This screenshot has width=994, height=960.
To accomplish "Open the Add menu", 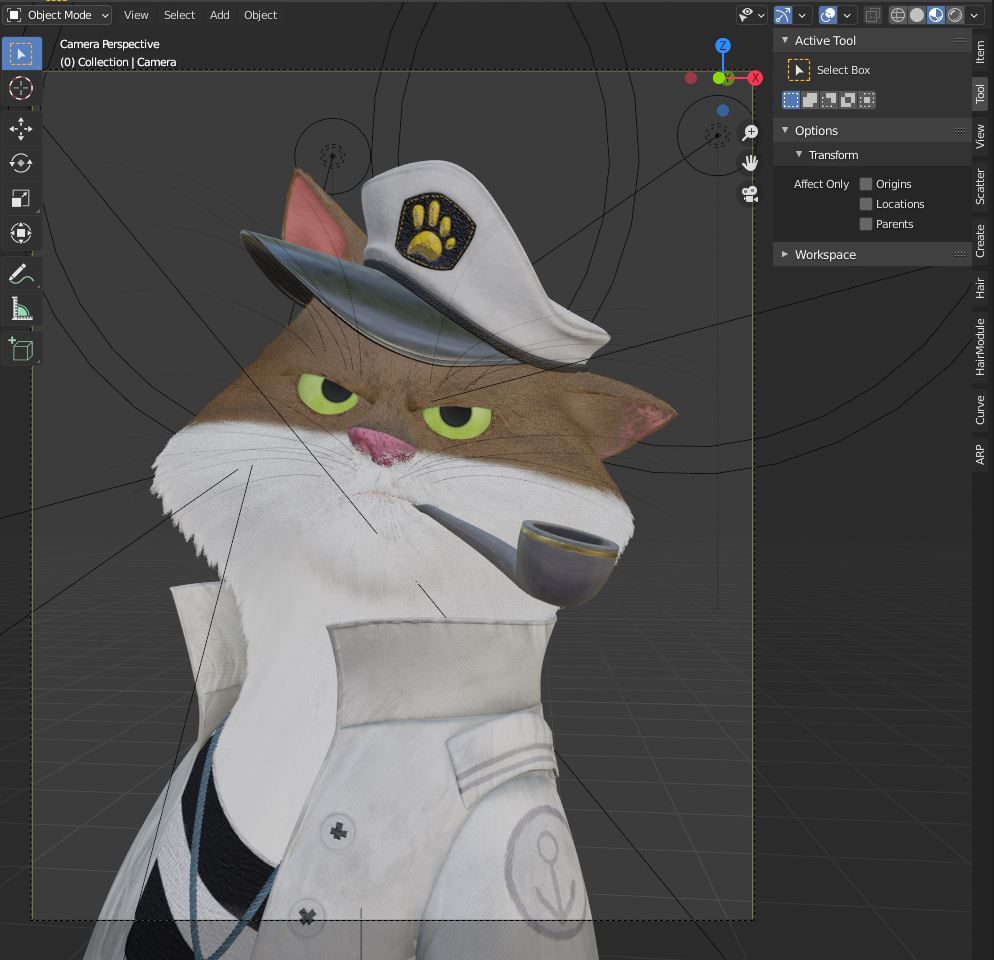I will (219, 15).
